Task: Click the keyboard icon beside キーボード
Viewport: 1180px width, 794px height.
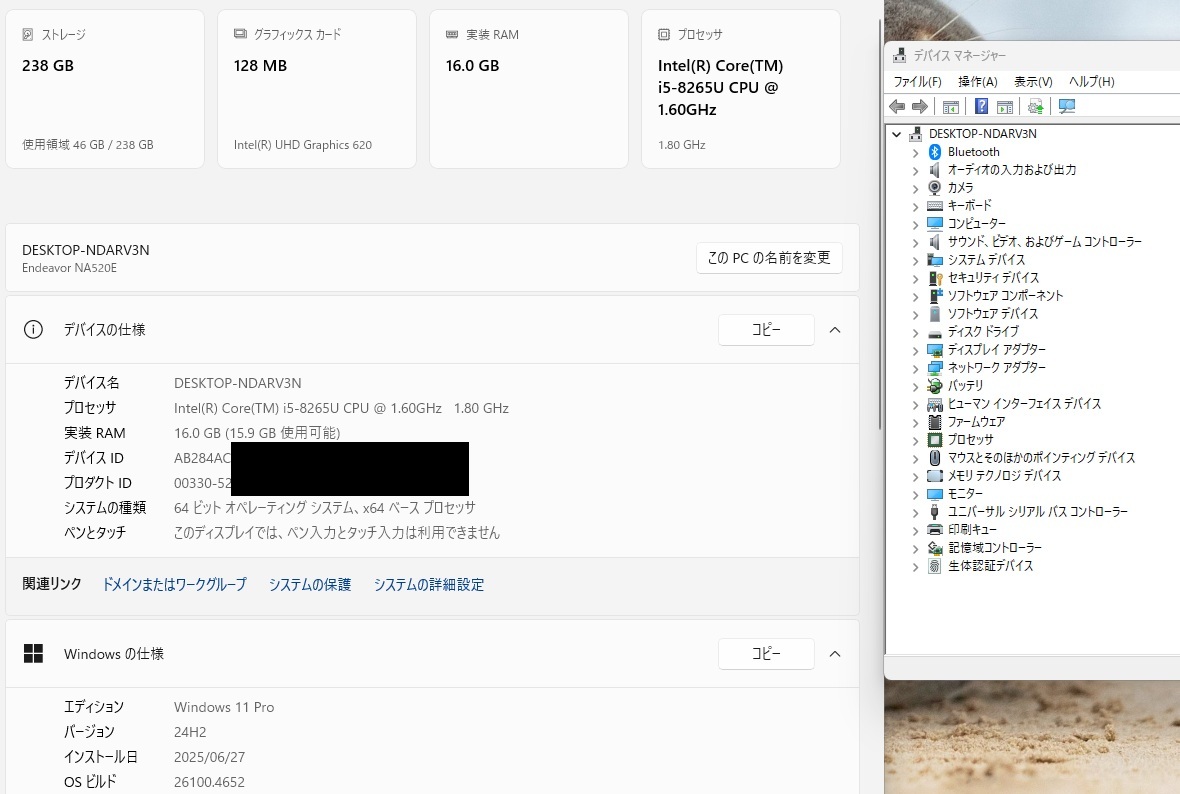Action: pos(935,205)
